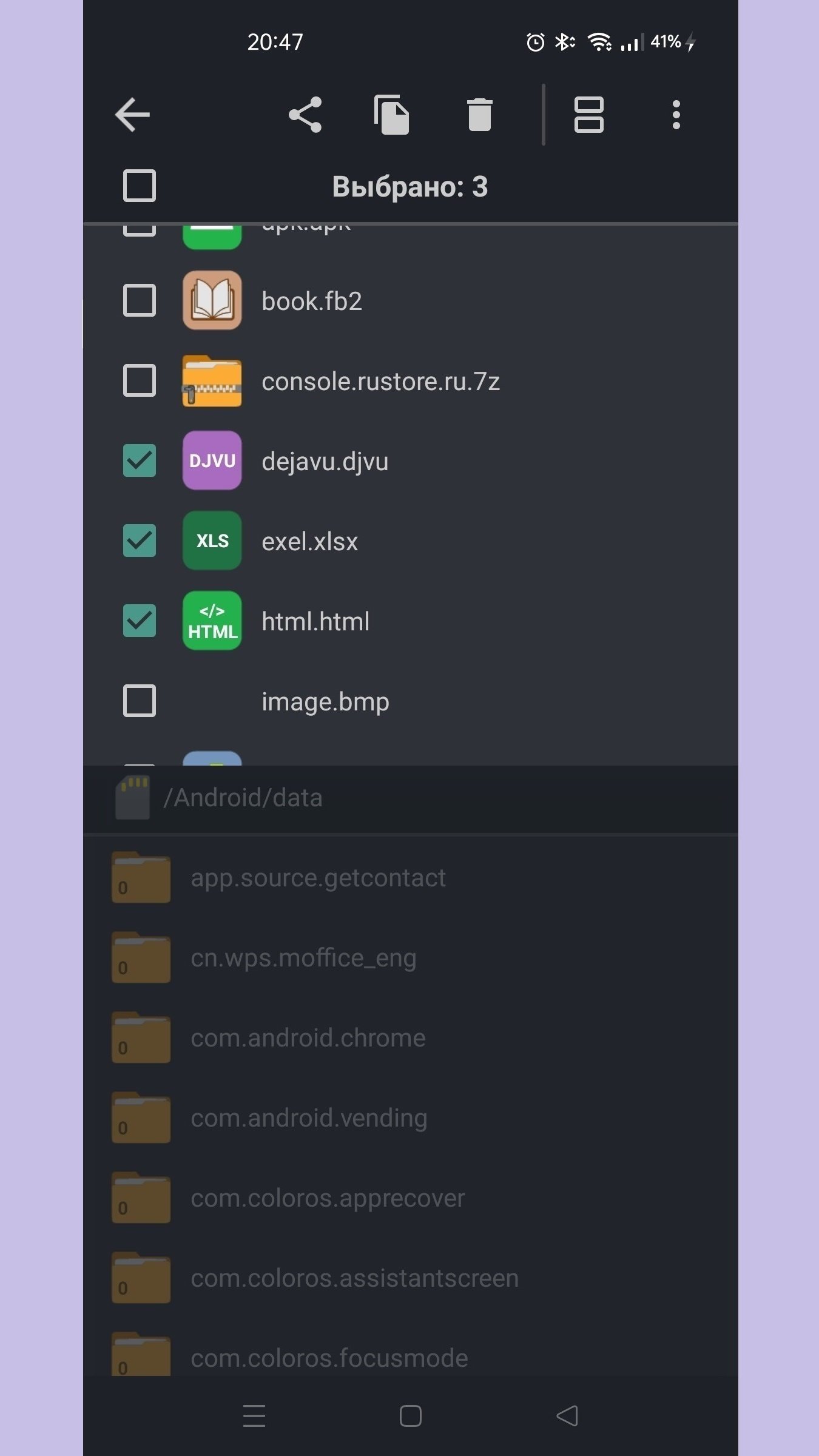This screenshot has width=819, height=1456.
Task: Toggle the split panel view icon
Action: [588, 115]
